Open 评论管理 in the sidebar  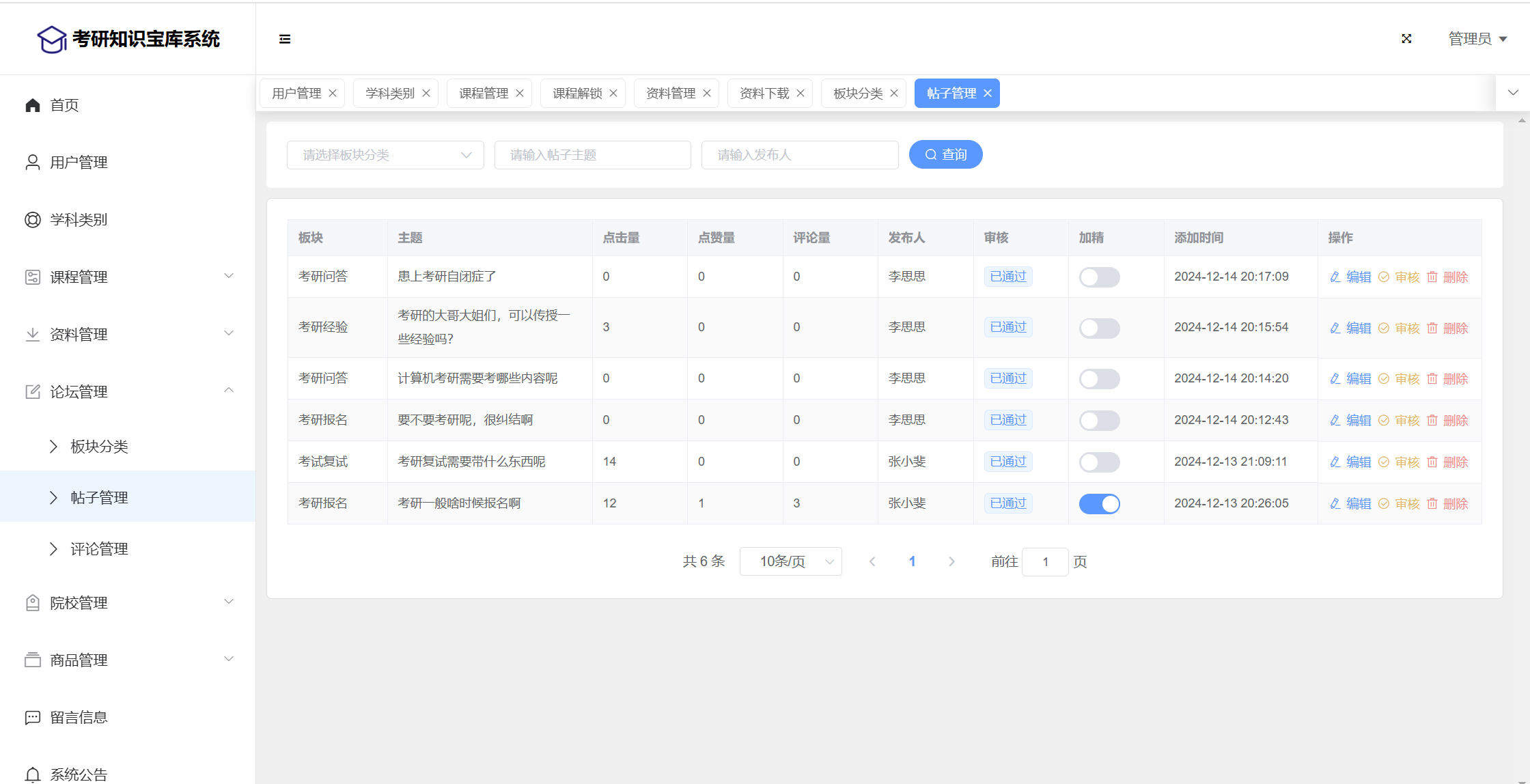click(x=99, y=549)
